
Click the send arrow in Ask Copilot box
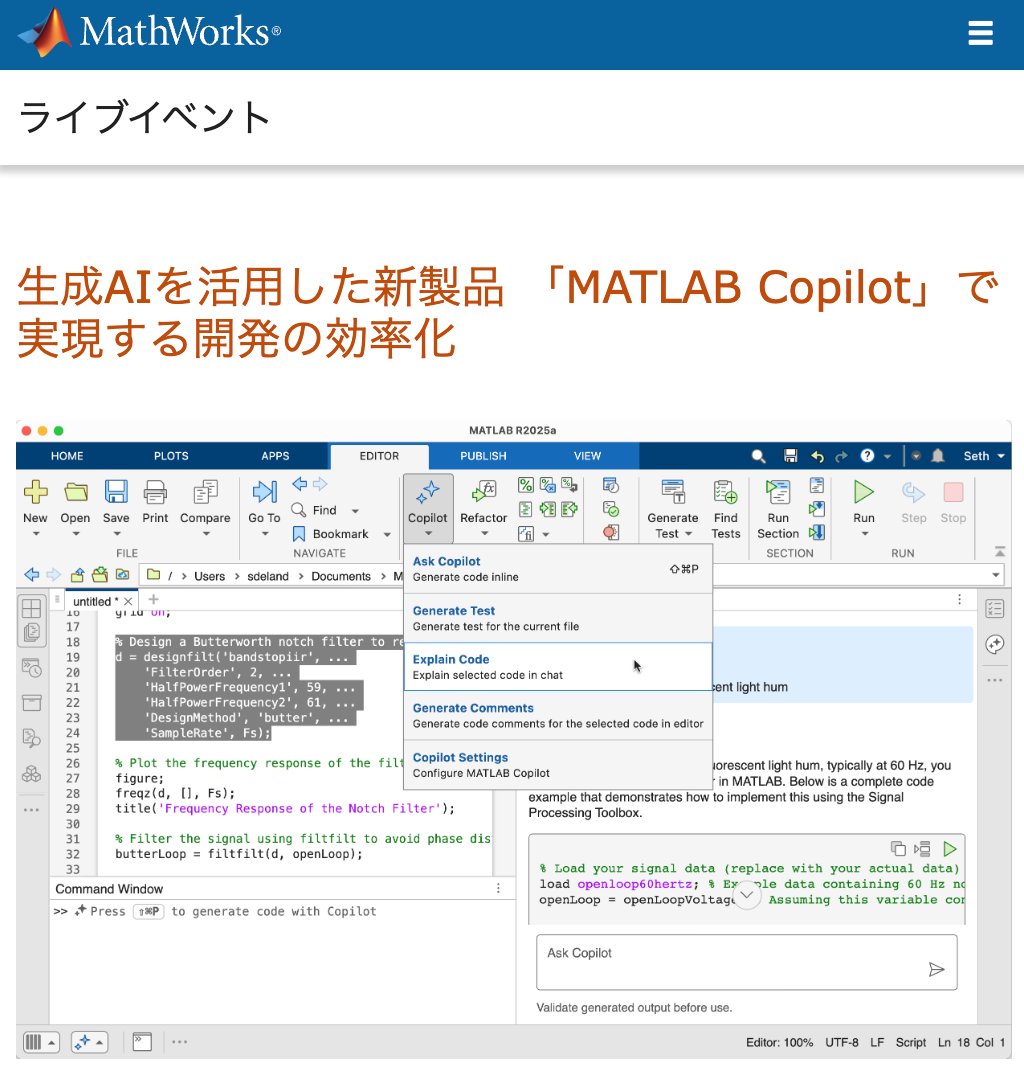[936, 969]
